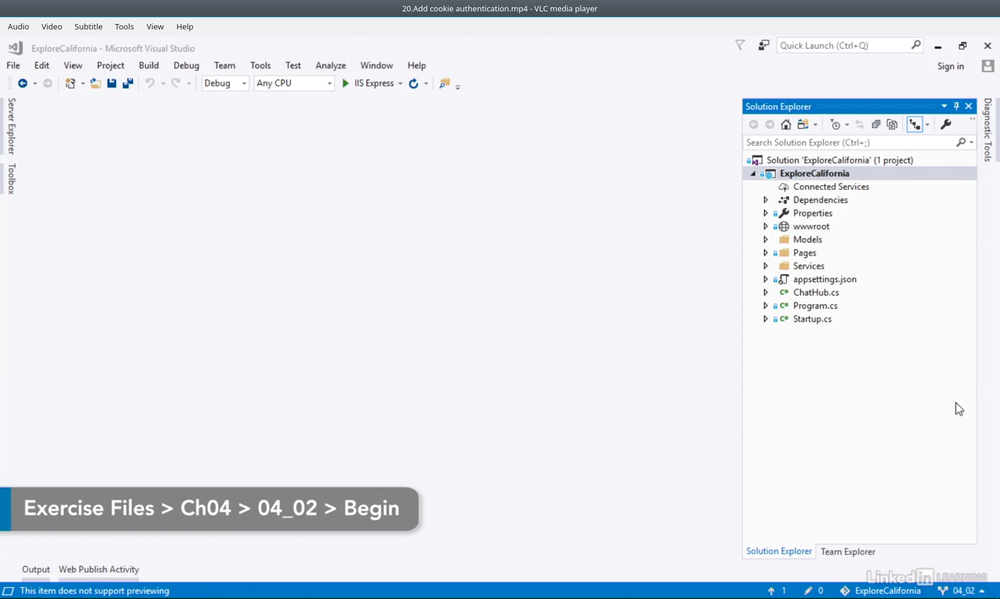
Task: Open the Analyze menu
Action: point(330,65)
